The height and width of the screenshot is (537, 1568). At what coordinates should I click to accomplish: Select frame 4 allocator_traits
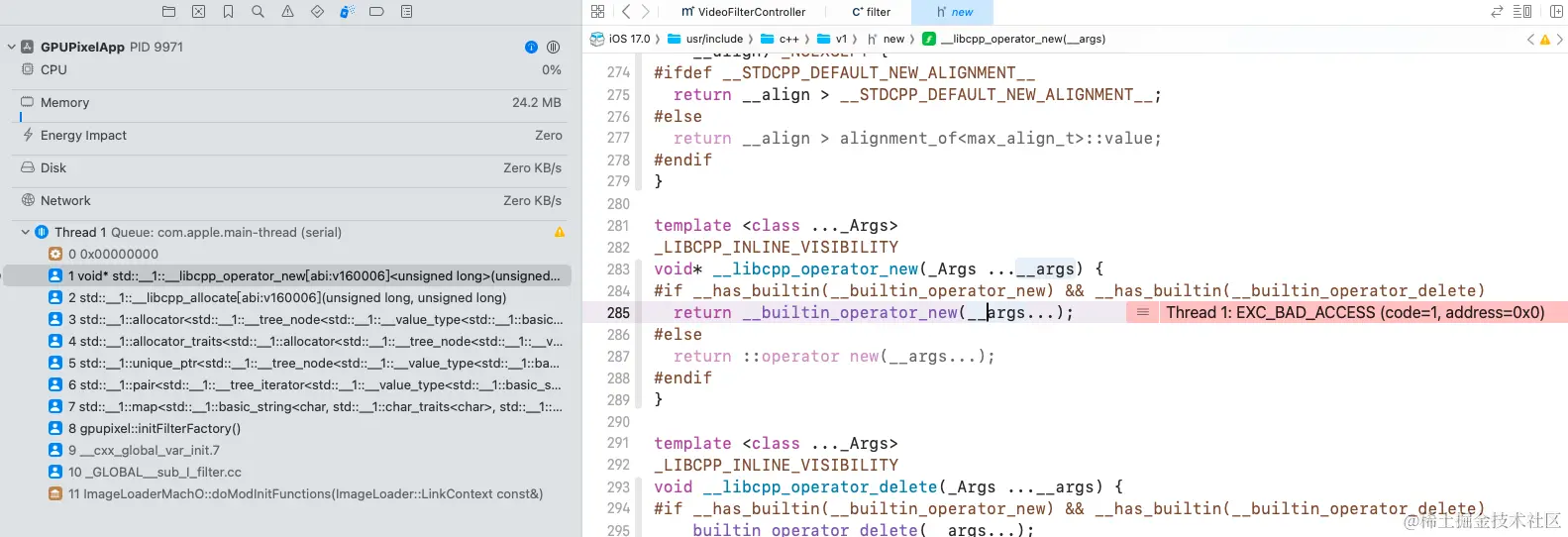point(291,341)
